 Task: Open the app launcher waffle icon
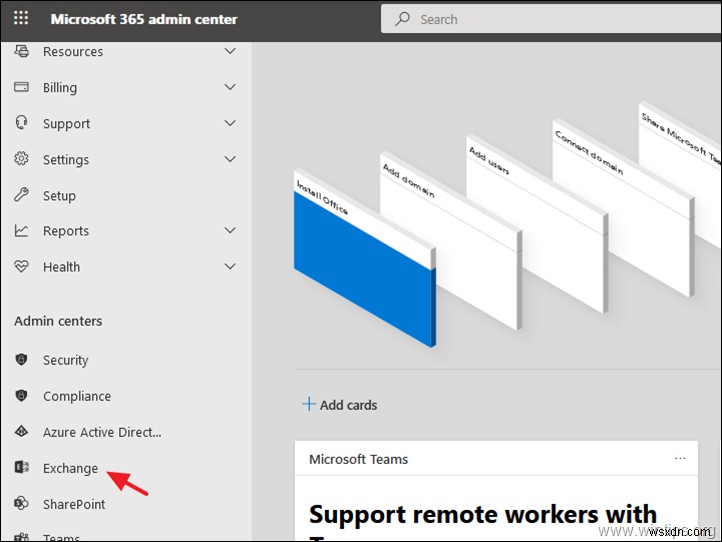[x=22, y=19]
